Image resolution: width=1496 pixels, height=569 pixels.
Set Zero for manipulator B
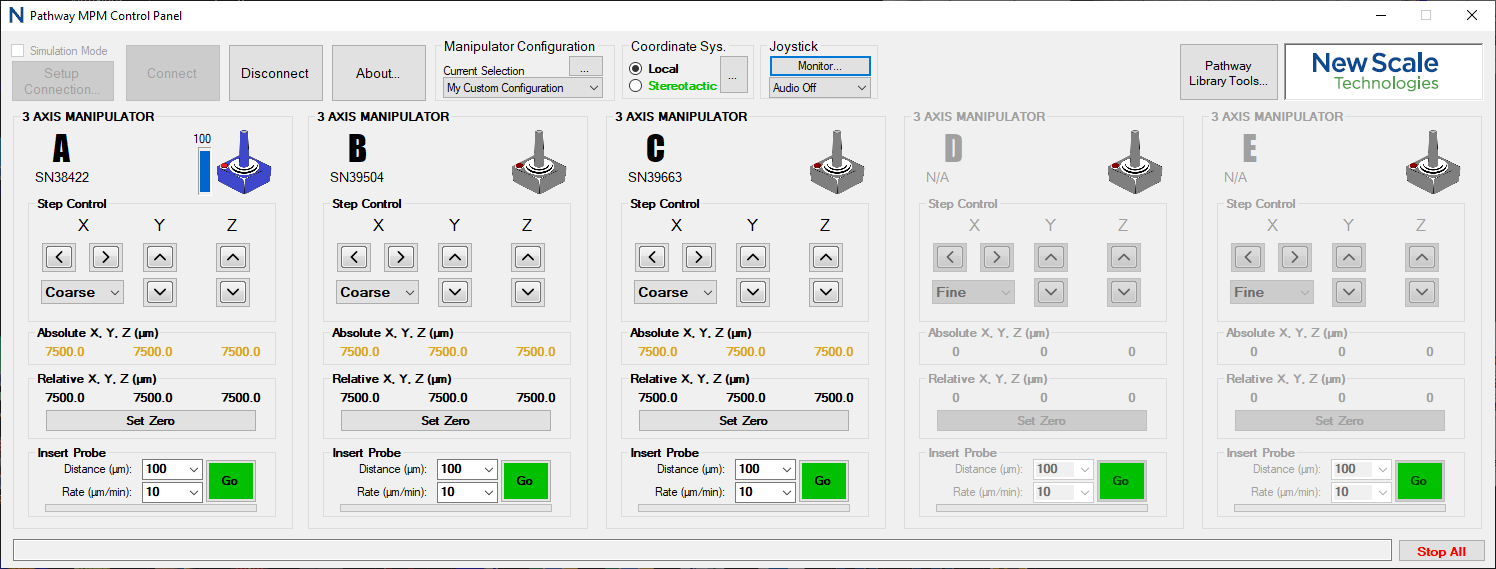(445, 421)
